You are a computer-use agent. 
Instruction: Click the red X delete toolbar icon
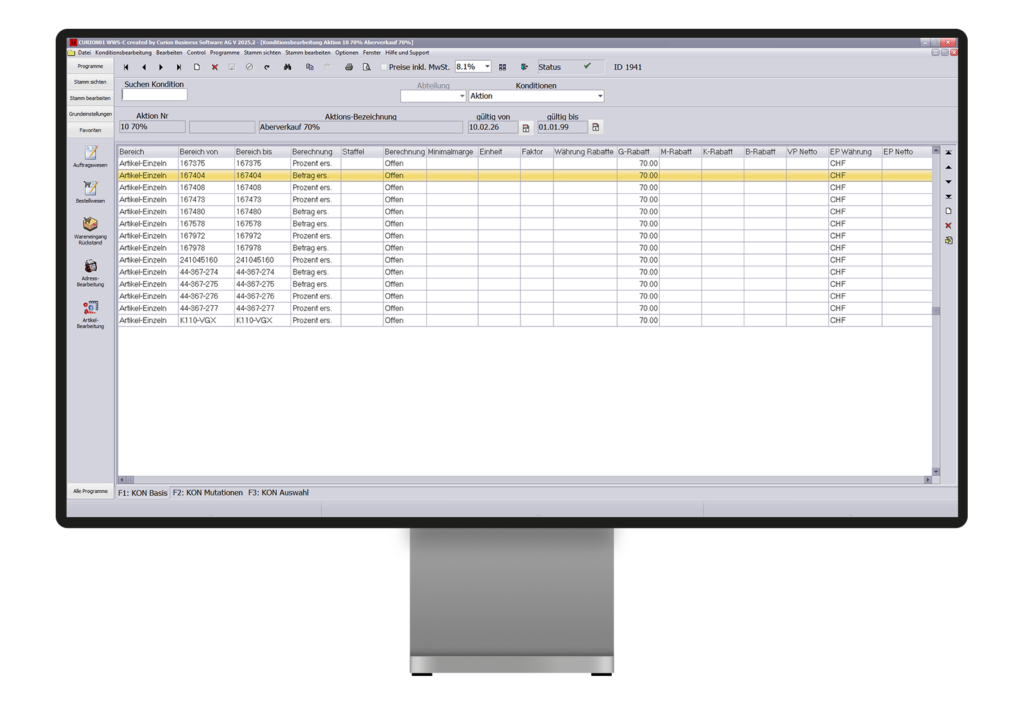214,67
